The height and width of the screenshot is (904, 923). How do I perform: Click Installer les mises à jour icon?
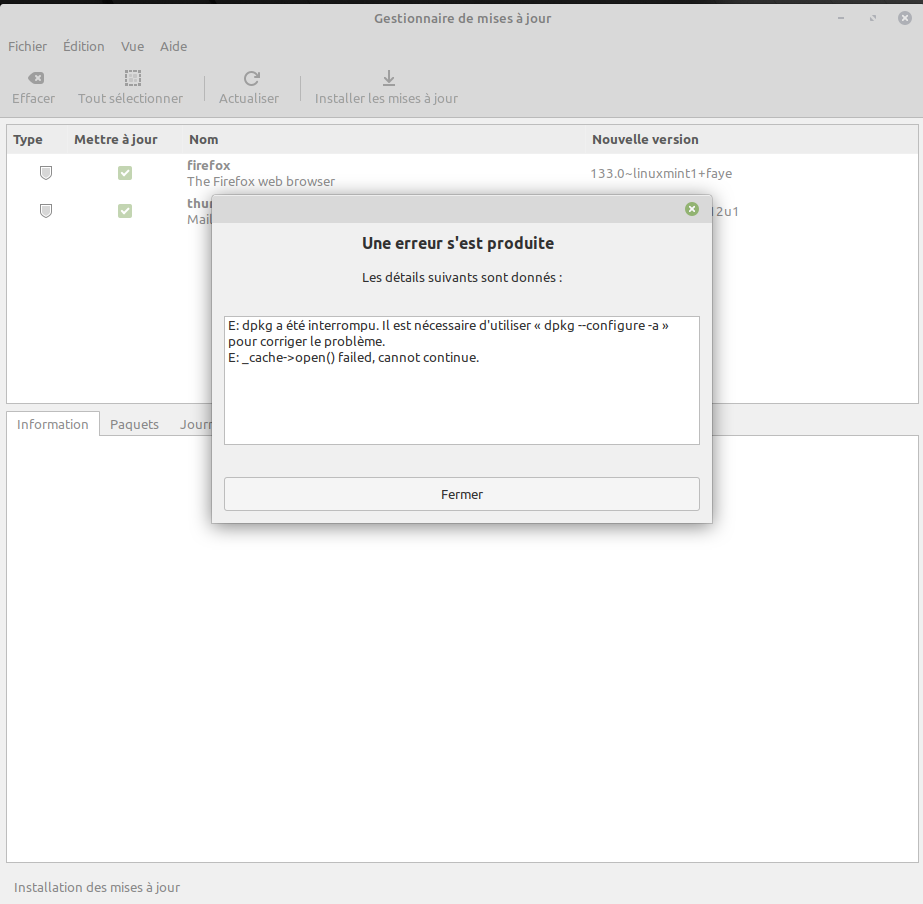tap(388, 78)
